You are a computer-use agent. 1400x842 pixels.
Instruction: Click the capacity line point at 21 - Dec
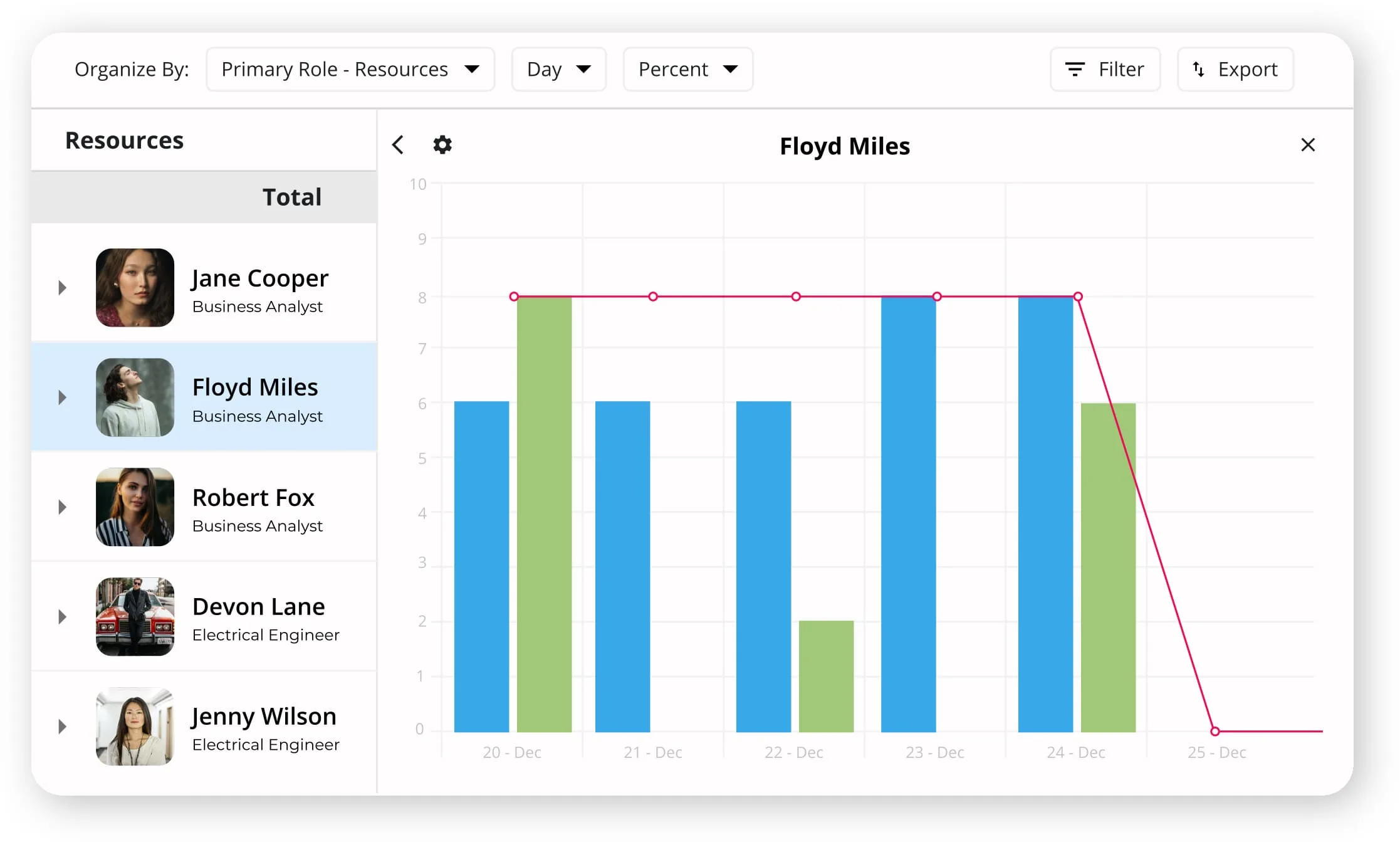click(x=653, y=297)
